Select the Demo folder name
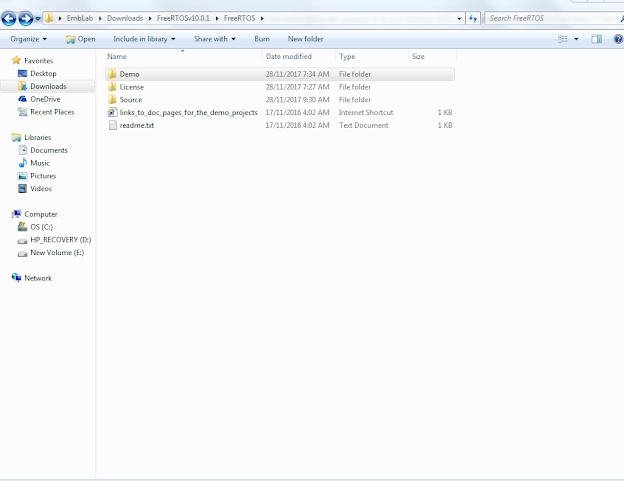This screenshot has height=481, width=624. tap(129, 74)
